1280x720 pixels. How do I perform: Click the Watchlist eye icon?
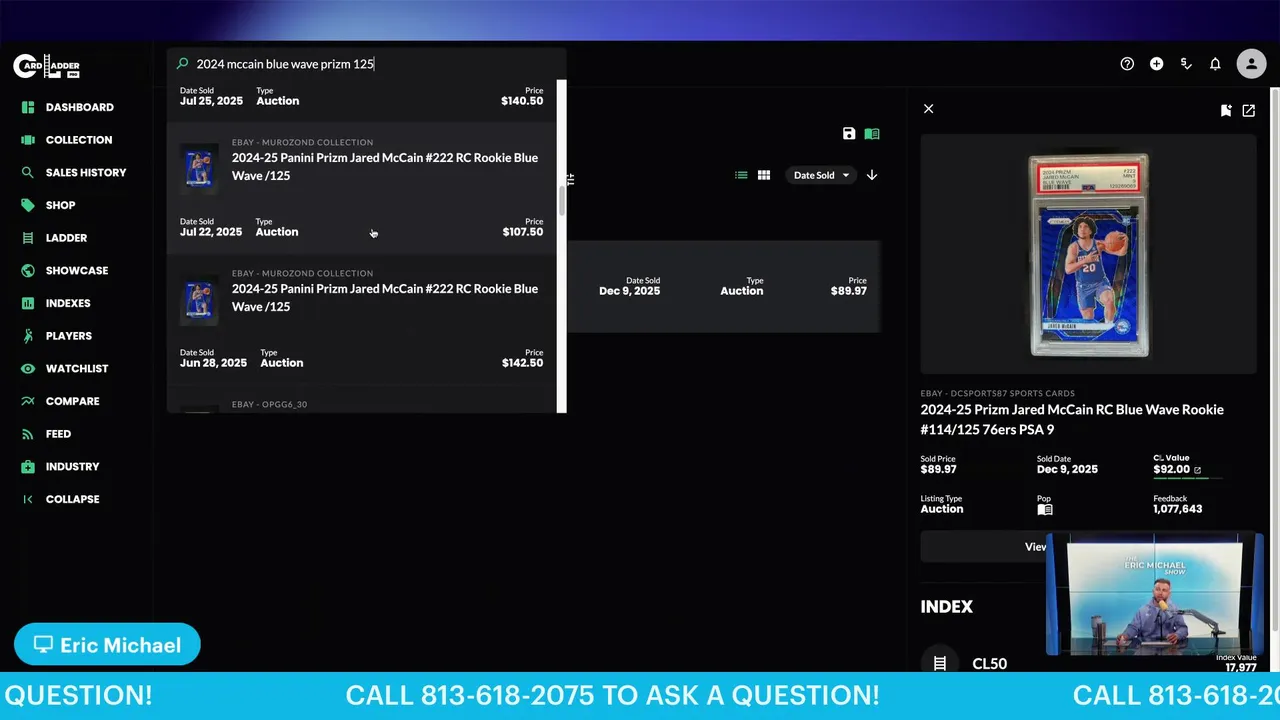pos(28,368)
